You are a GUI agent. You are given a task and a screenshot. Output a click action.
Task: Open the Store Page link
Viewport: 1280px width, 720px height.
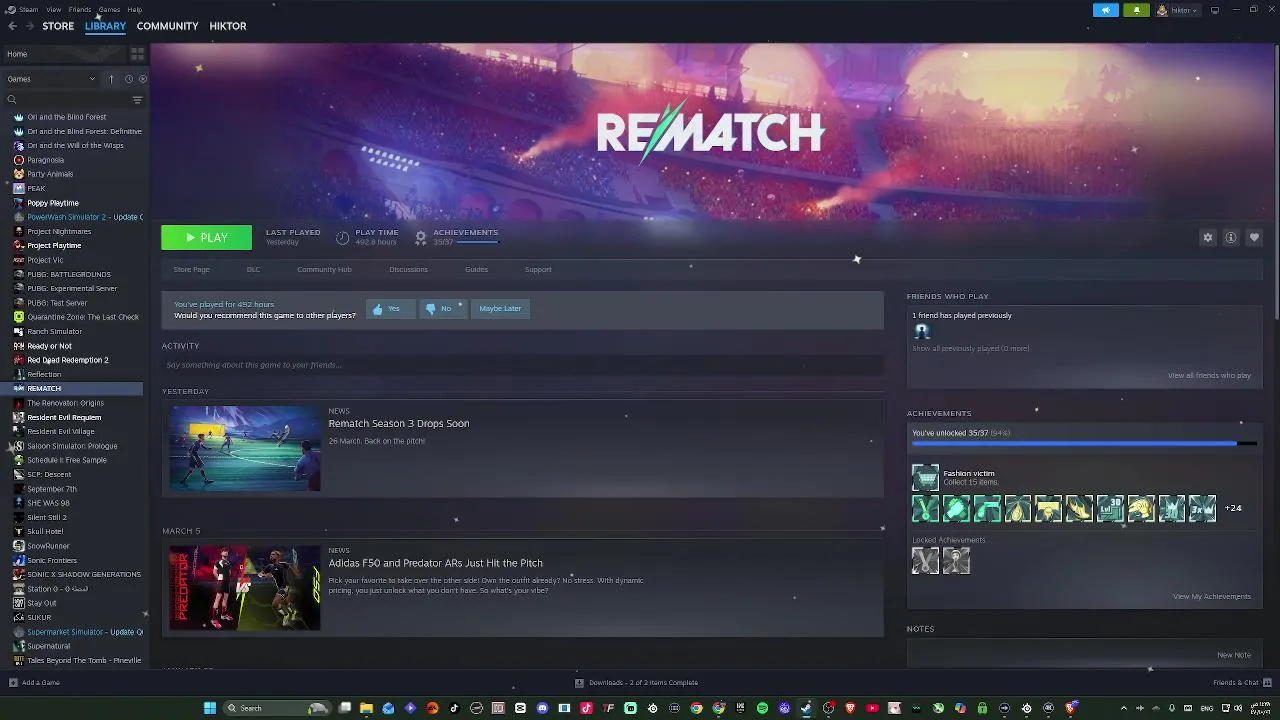191,269
